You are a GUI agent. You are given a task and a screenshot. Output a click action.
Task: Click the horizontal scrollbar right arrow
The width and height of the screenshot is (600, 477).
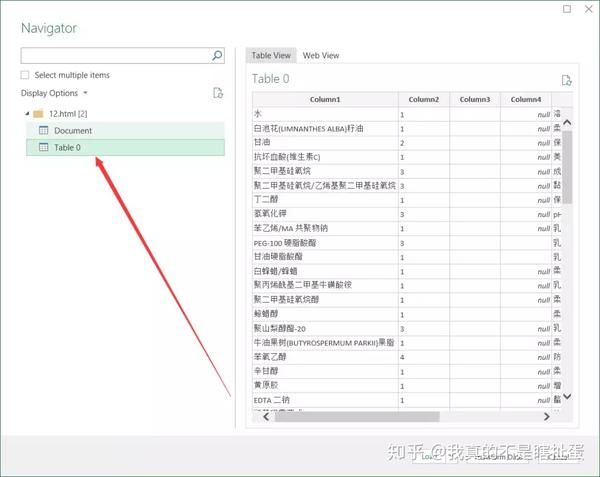(547, 417)
